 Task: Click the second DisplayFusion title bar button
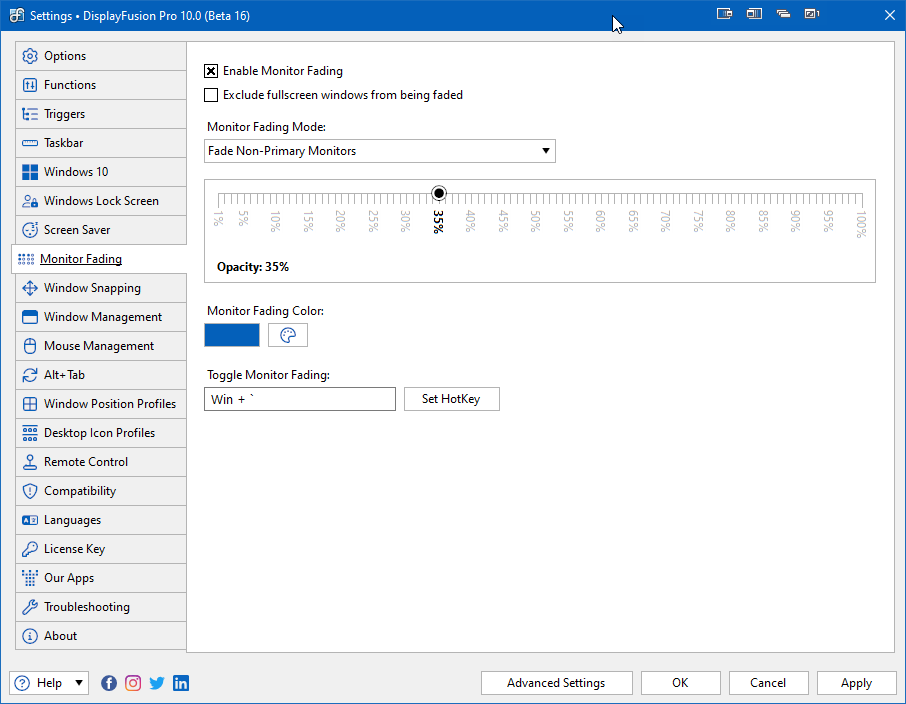point(754,14)
